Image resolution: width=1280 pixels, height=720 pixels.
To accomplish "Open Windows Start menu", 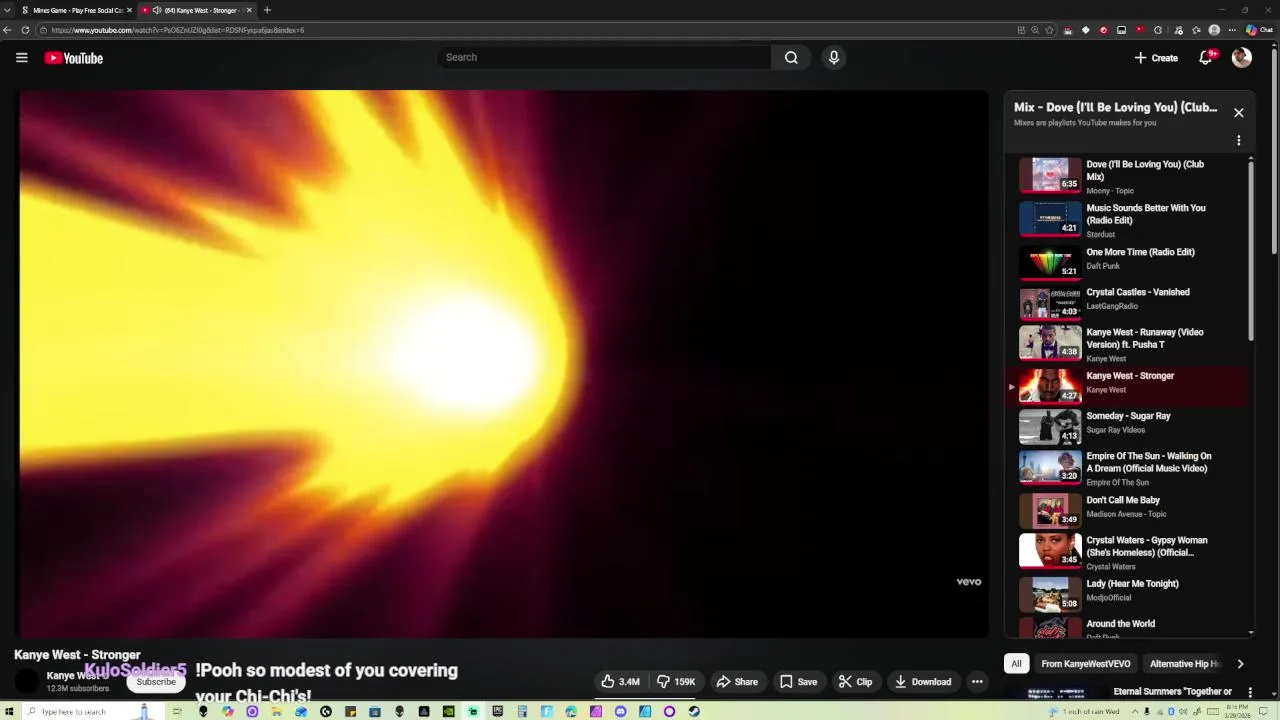I will pyautogui.click(x=8, y=712).
